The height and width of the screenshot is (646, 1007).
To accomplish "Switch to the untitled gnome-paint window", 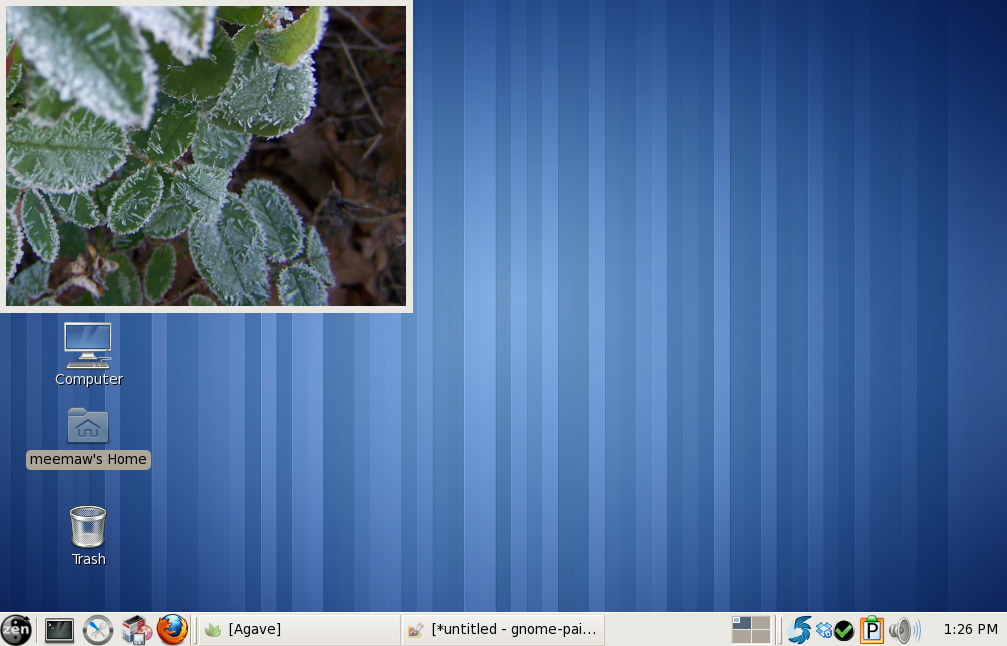I will tap(504, 629).
